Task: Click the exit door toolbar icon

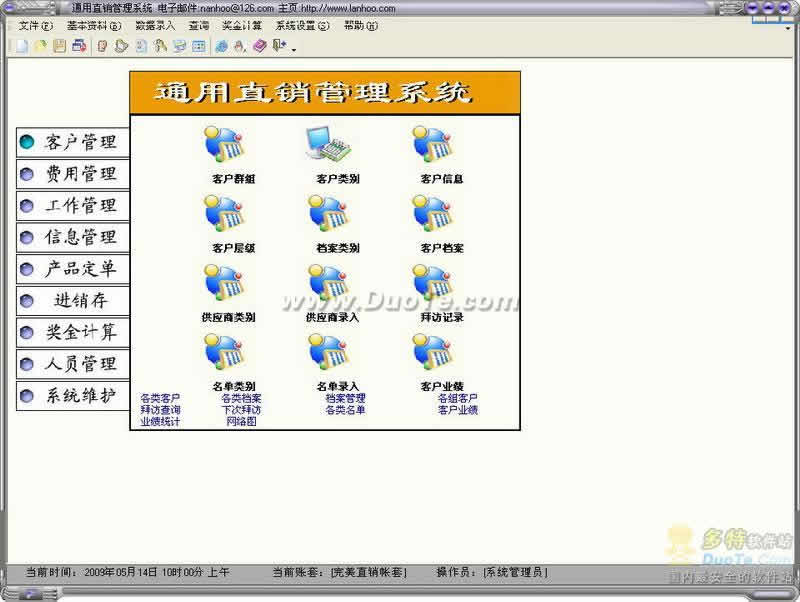Action: point(279,46)
